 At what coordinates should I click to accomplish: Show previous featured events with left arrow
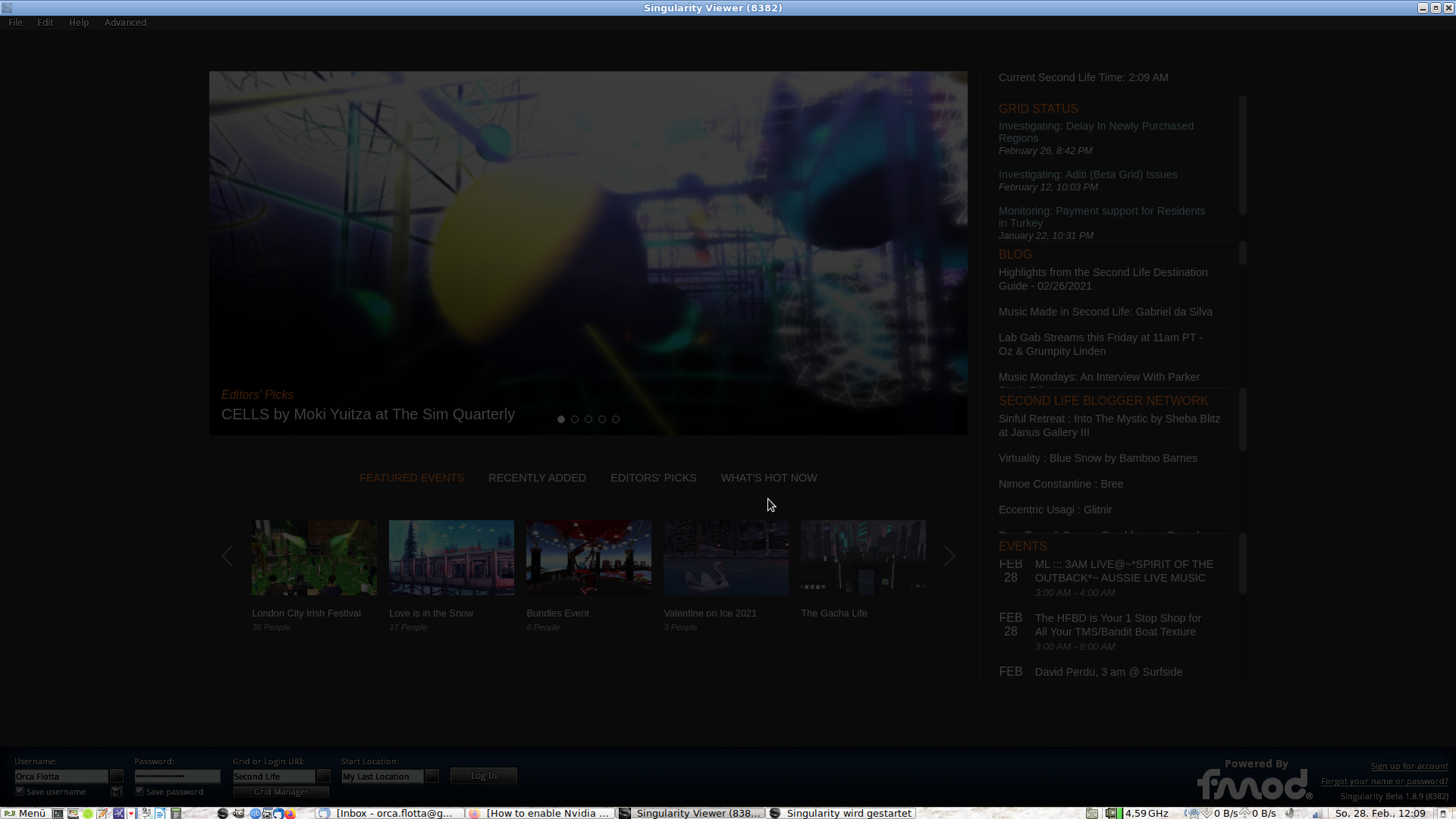pos(227,556)
